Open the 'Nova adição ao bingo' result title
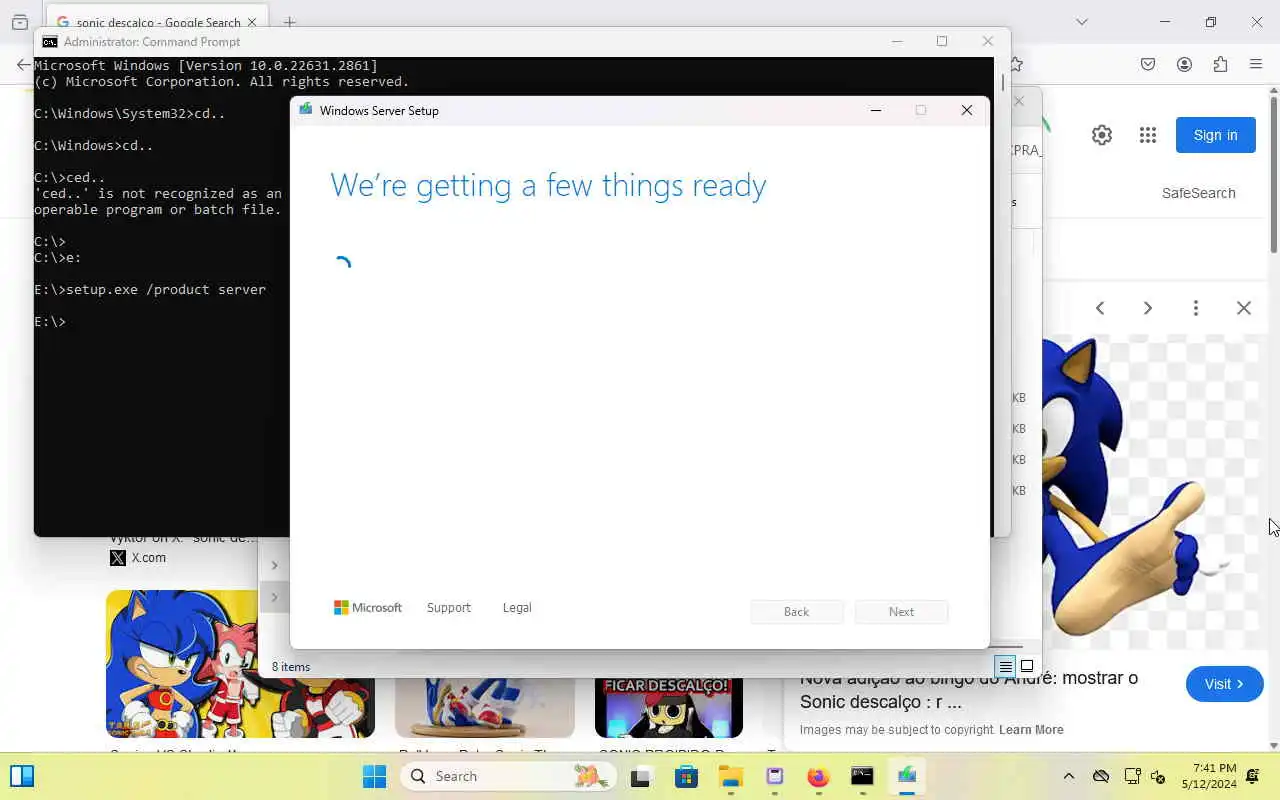Viewport: 1280px width, 800px height. 969,690
